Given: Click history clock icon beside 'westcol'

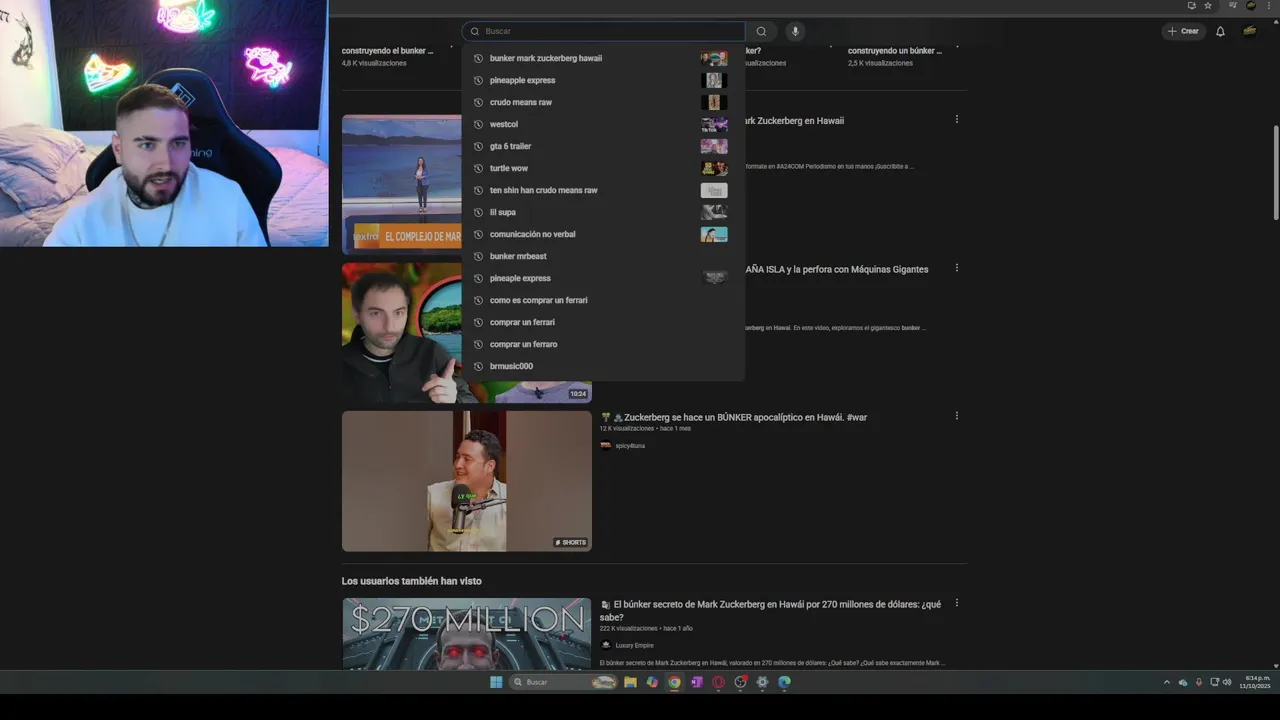Looking at the screenshot, I should tap(478, 124).
